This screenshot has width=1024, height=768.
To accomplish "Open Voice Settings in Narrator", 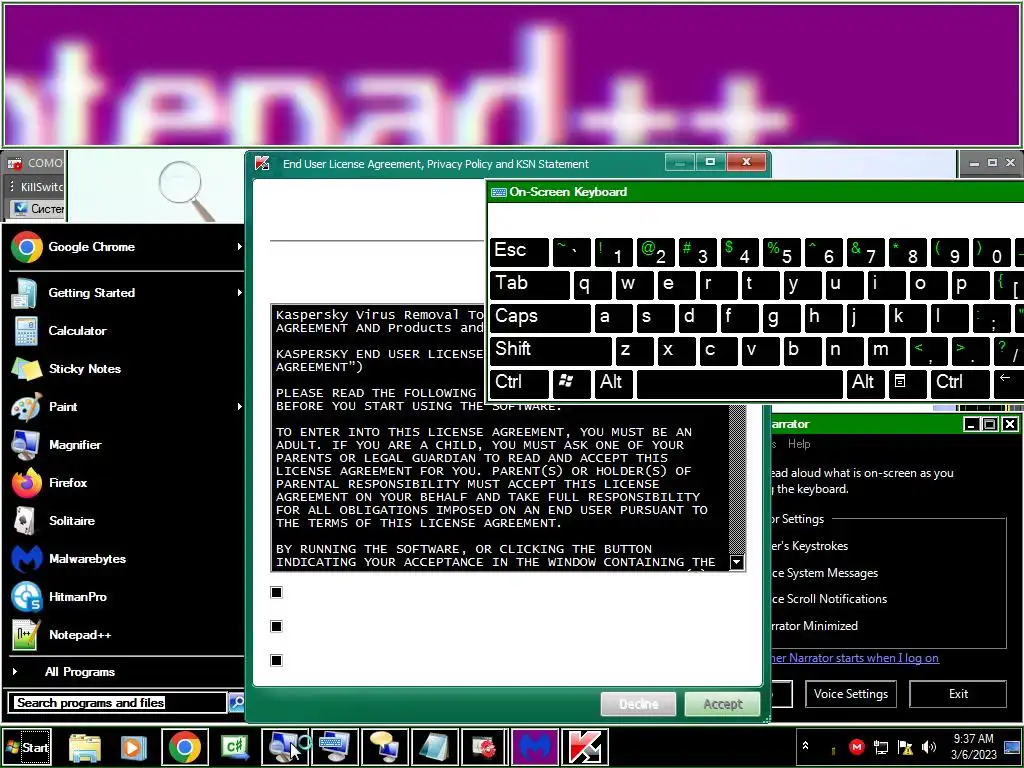I will coord(851,694).
